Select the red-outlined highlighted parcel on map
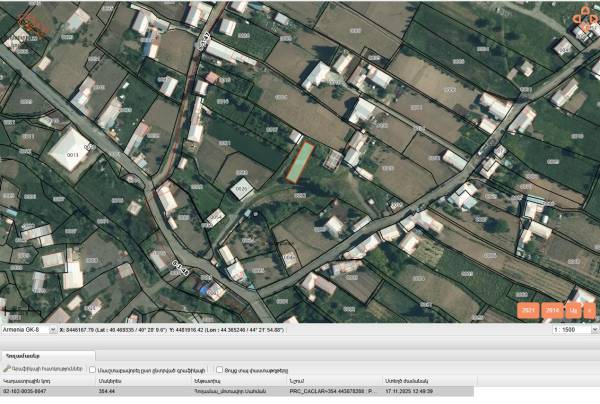This screenshot has width=600, height=404. tap(300, 162)
